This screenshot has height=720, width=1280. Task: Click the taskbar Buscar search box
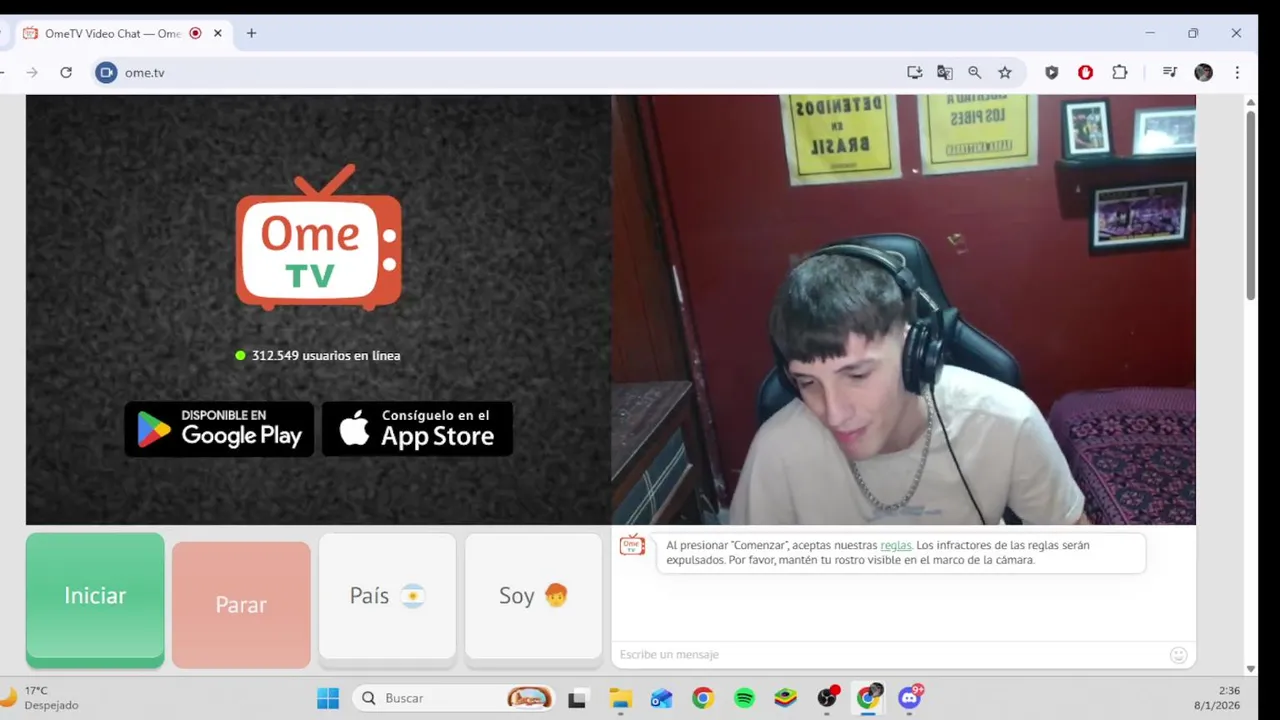454,698
